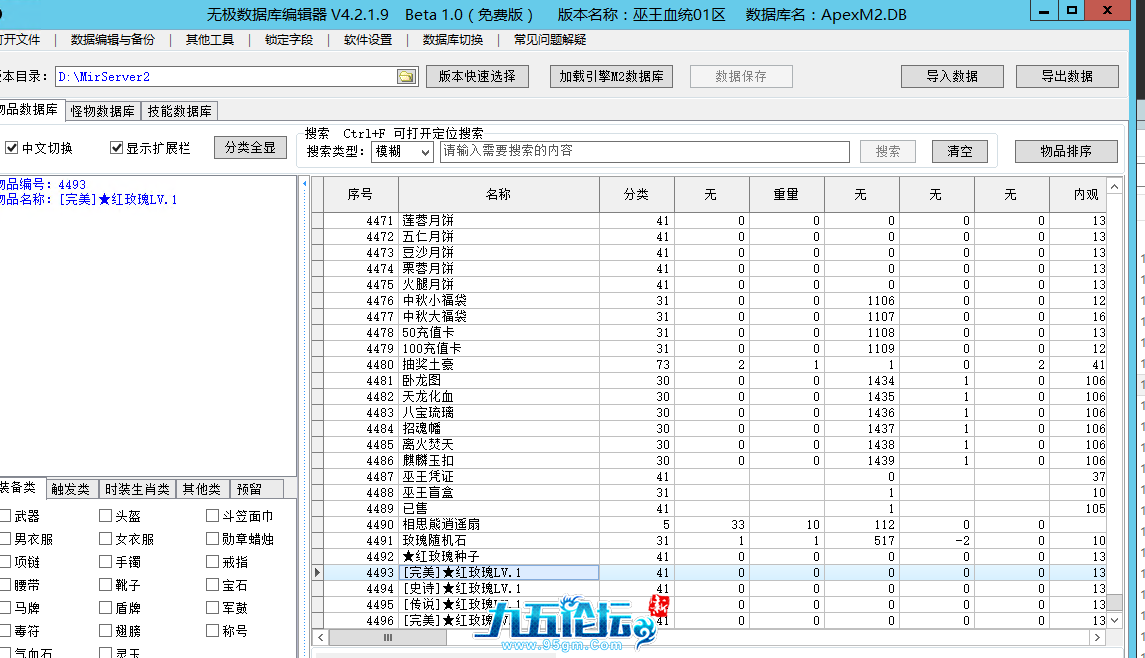
Task: Click the folder browse icon beside path field
Action: [406, 77]
